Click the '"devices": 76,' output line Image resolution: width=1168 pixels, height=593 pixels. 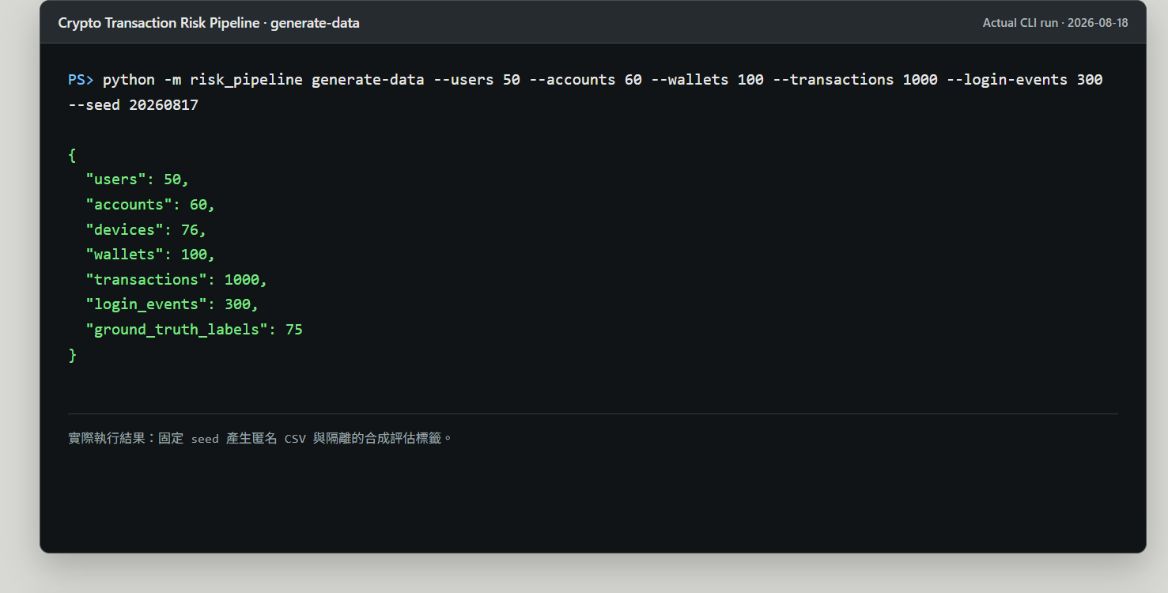pyautogui.click(x=146, y=229)
